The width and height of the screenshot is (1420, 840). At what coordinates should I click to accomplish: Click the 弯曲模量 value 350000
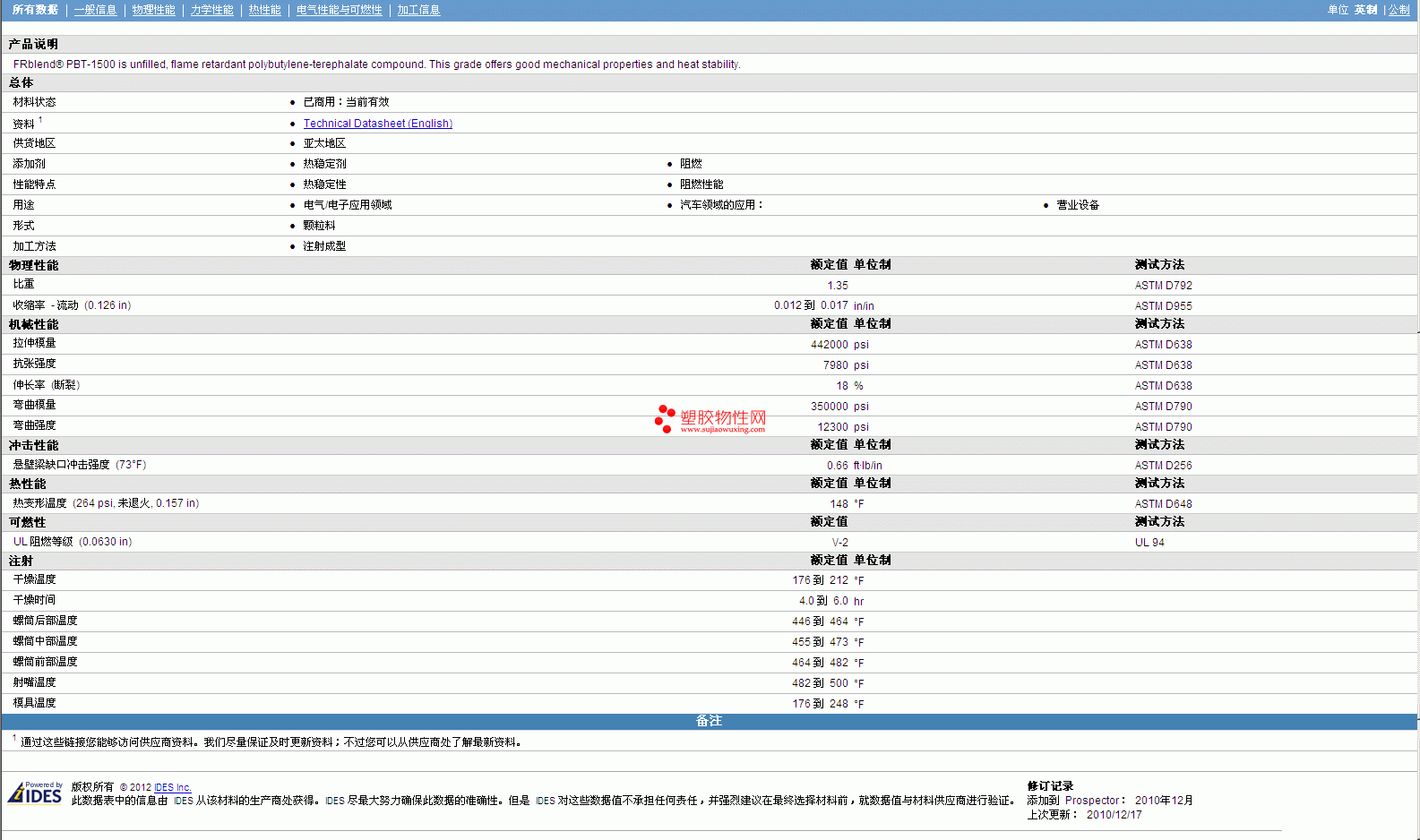[x=830, y=407]
